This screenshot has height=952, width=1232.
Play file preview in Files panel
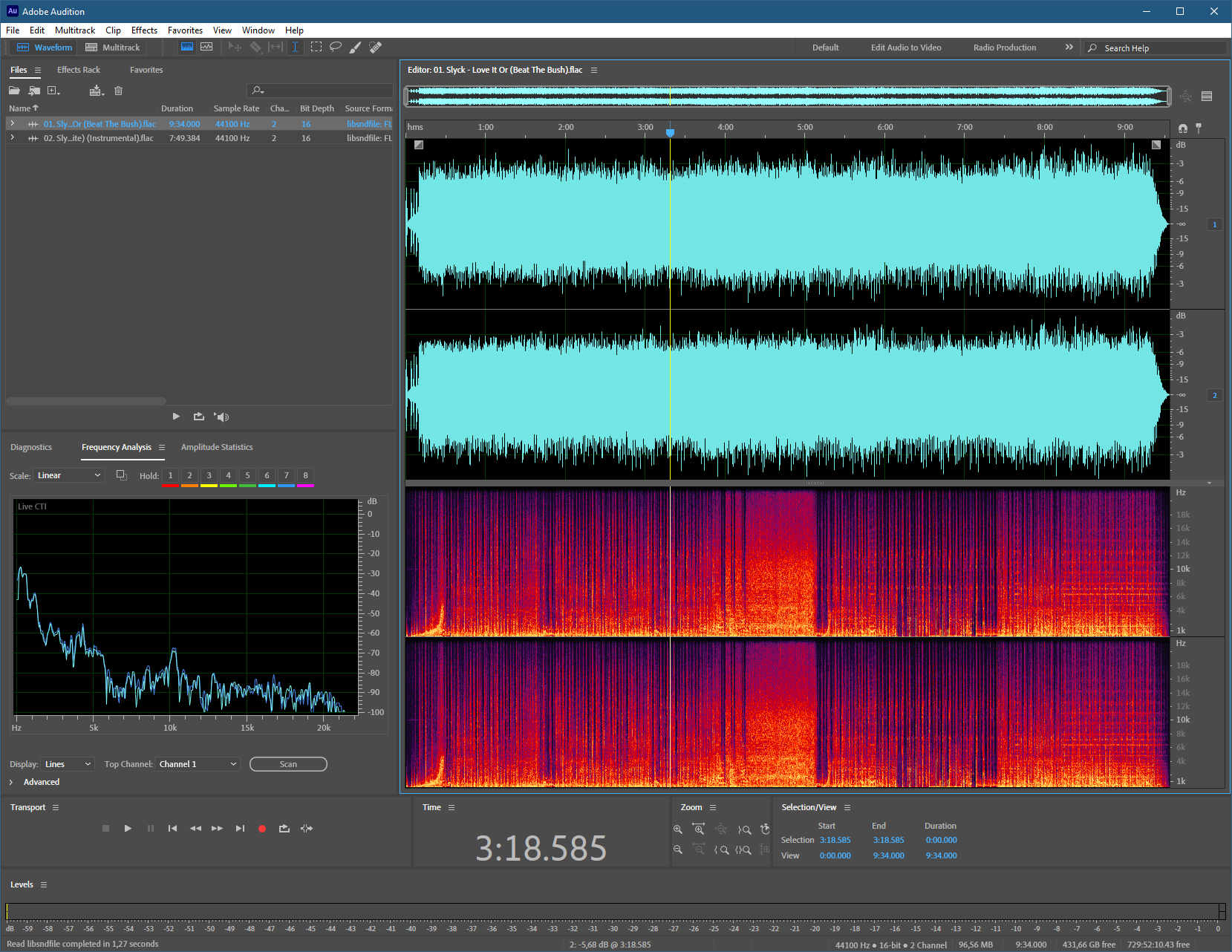pyautogui.click(x=176, y=416)
